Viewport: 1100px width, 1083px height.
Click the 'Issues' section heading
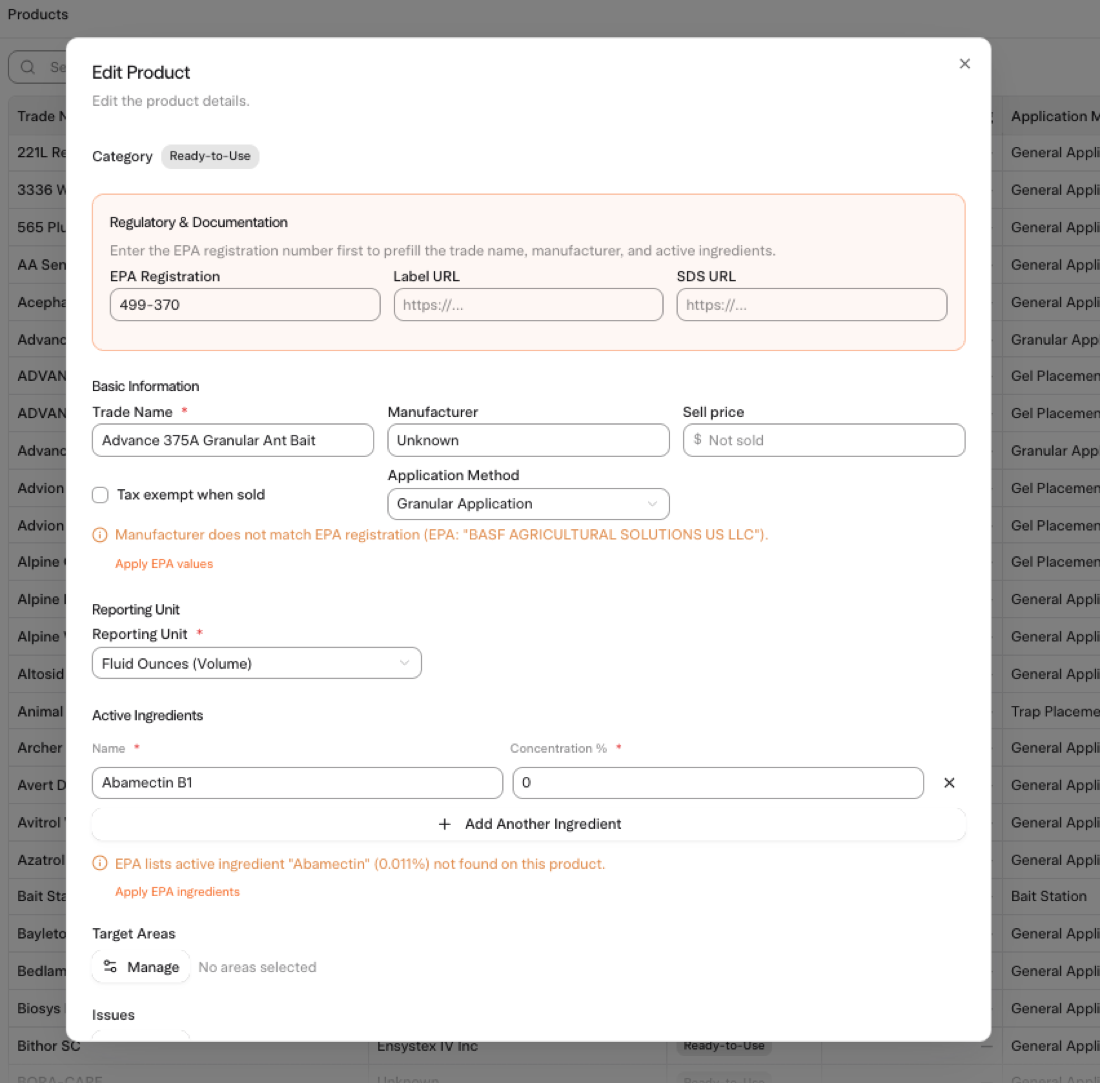pos(113,1015)
